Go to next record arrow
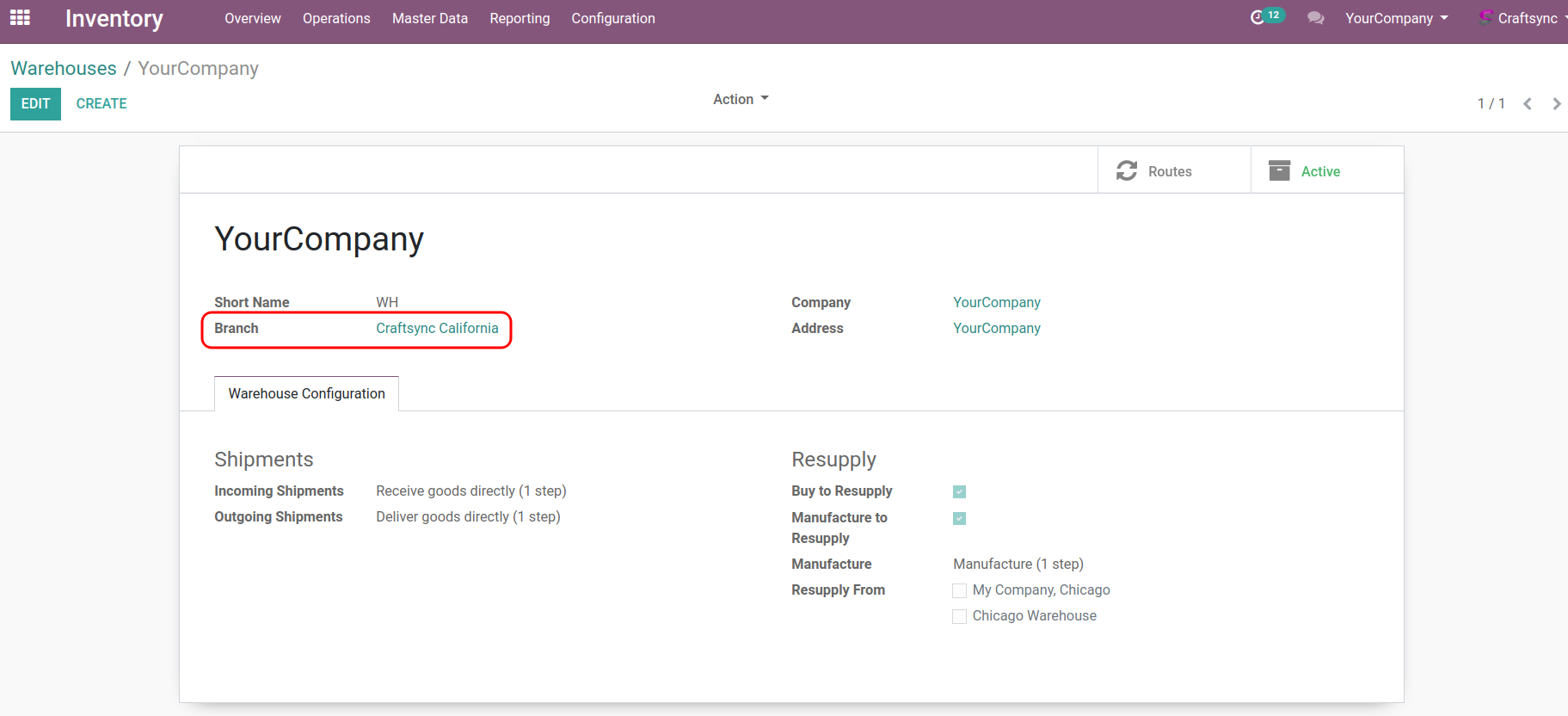 [x=1556, y=104]
